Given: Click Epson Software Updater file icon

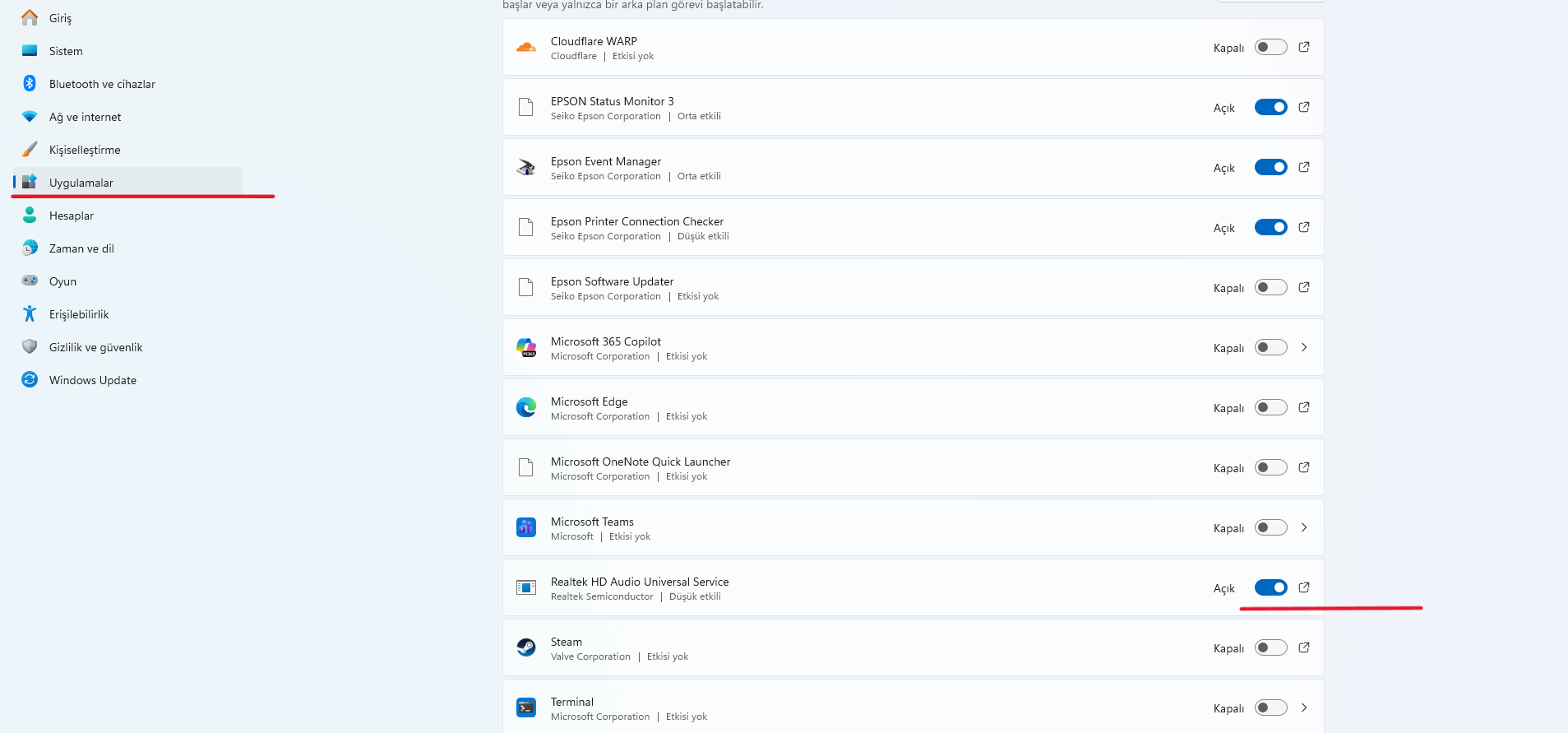Looking at the screenshot, I should [x=526, y=287].
